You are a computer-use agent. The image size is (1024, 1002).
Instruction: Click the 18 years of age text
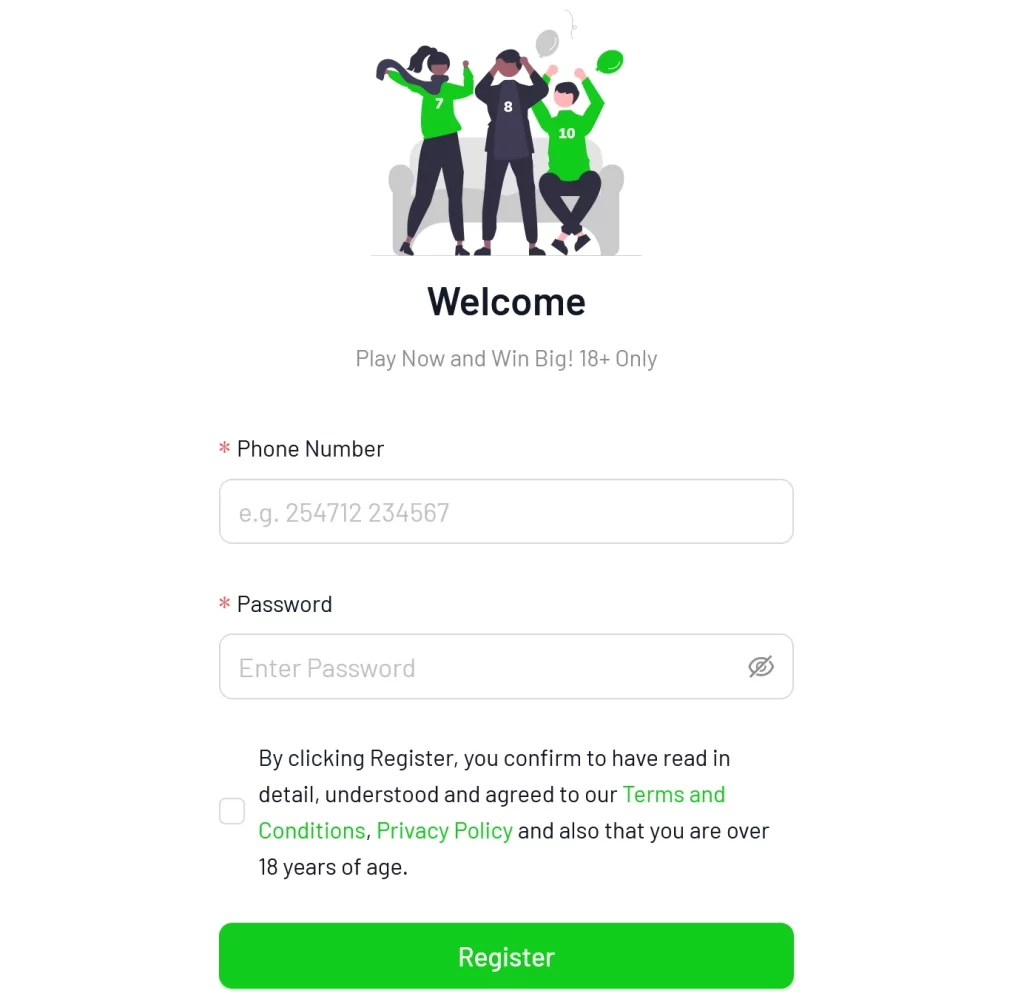pos(333,867)
